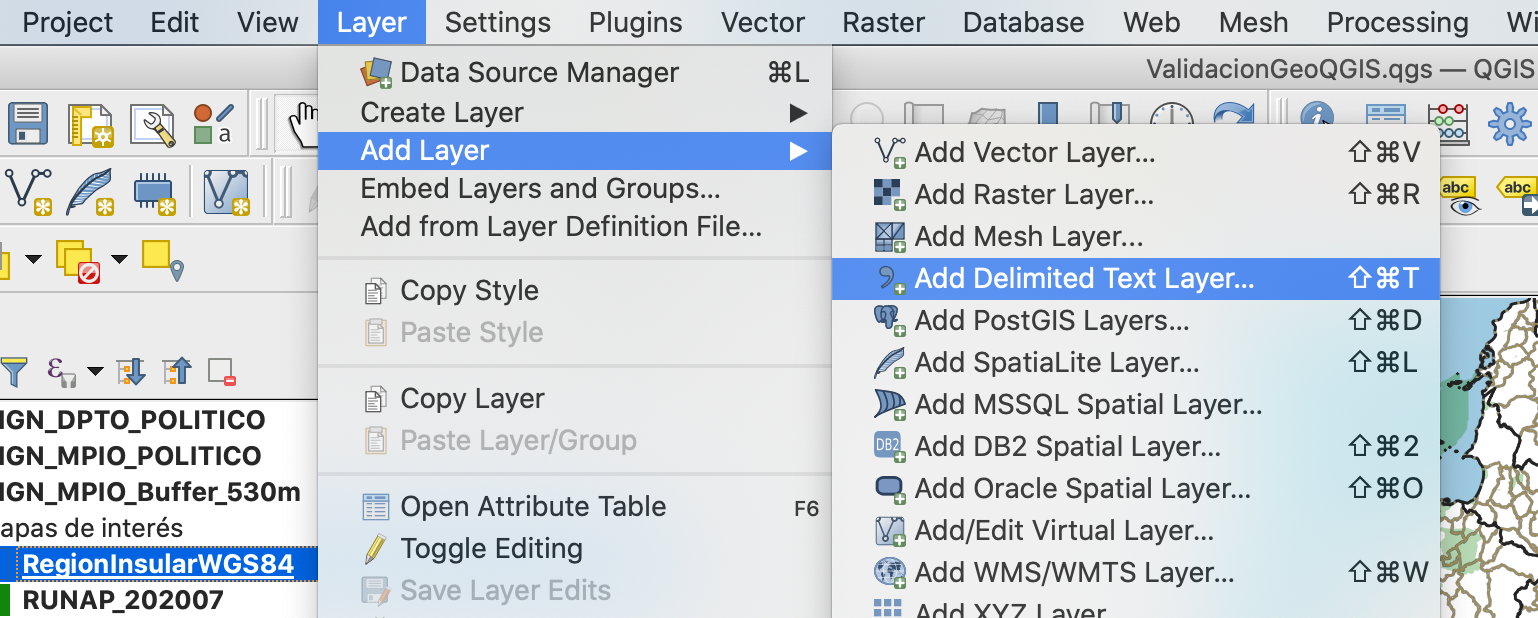Image resolution: width=1538 pixels, height=618 pixels.
Task: Click the Select by Location pin icon
Action: (x=164, y=261)
